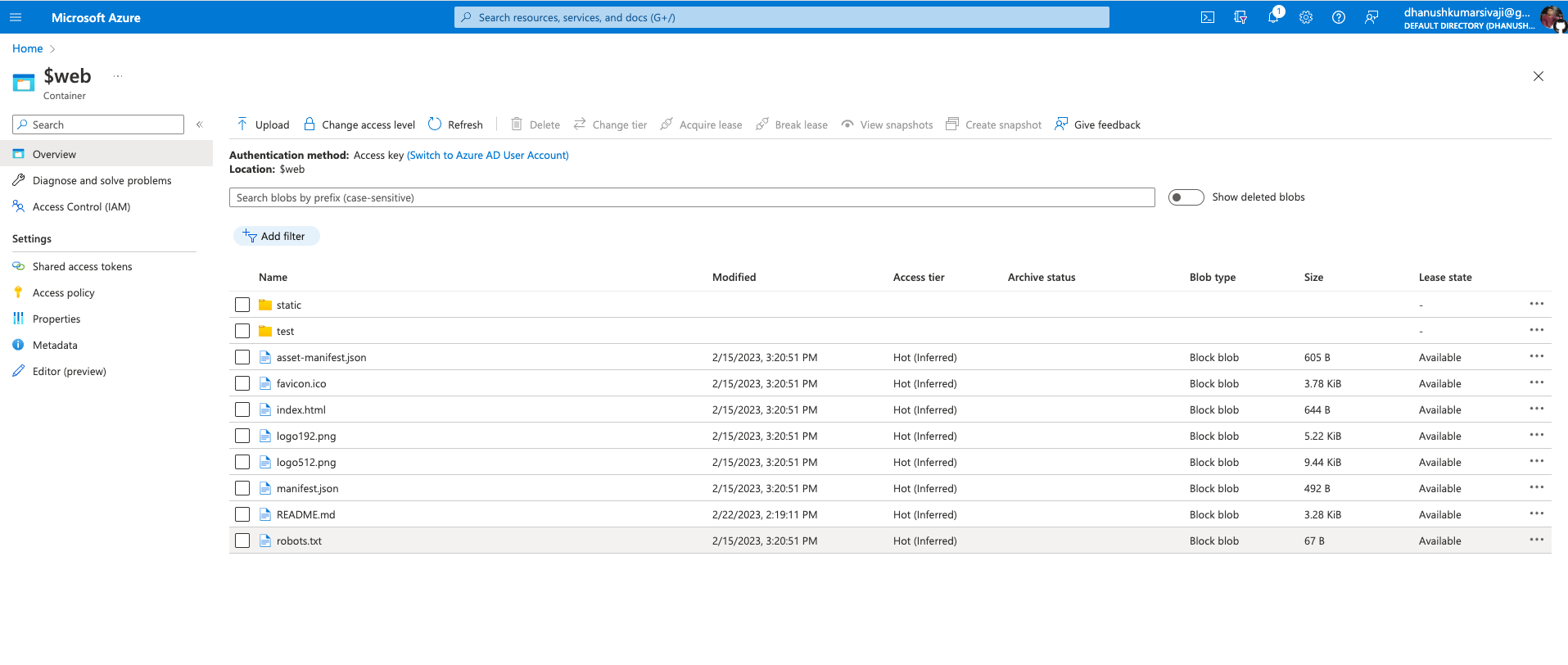Open Overview in the left menu

coord(106,154)
